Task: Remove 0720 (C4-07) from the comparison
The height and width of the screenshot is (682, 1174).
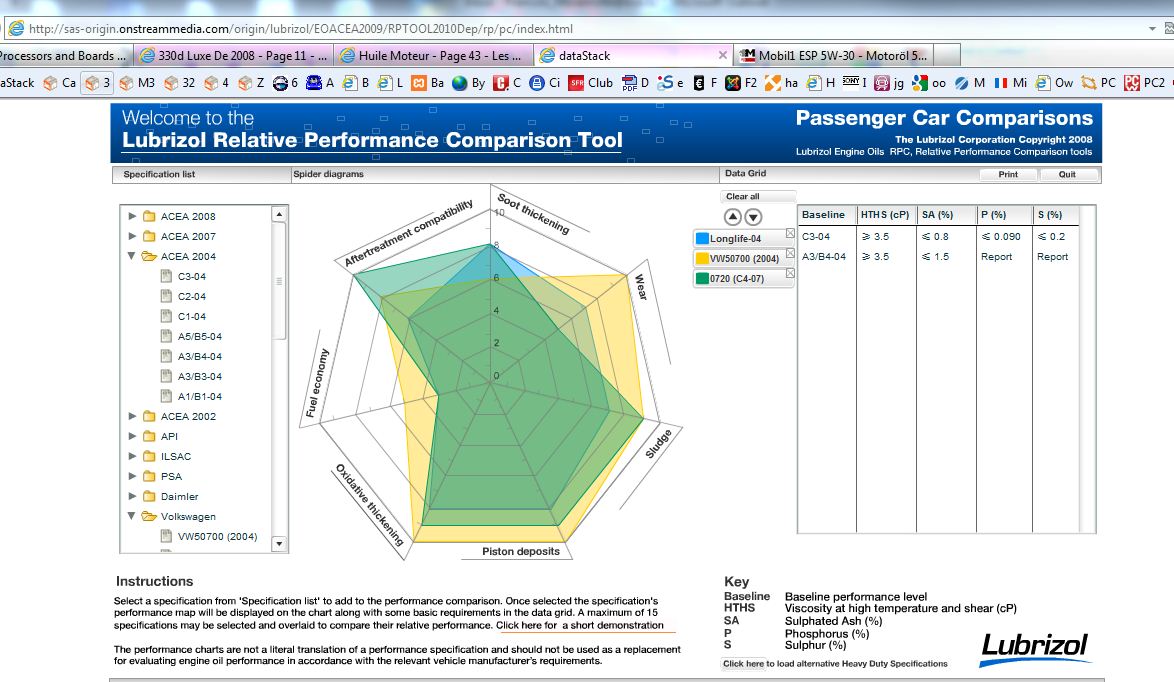Action: coord(790,273)
